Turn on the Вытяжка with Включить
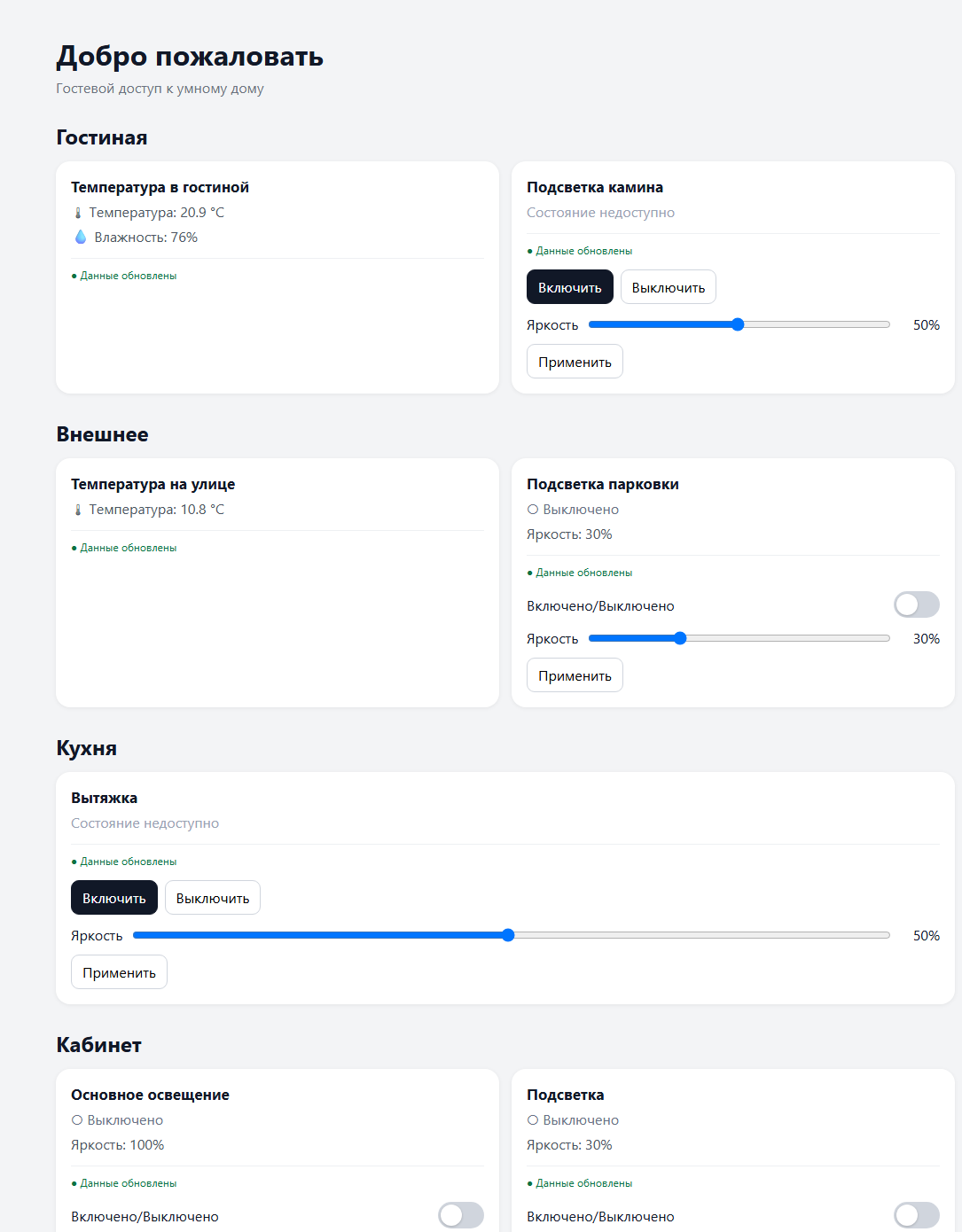The width and height of the screenshot is (962, 1232). click(x=114, y=898)
